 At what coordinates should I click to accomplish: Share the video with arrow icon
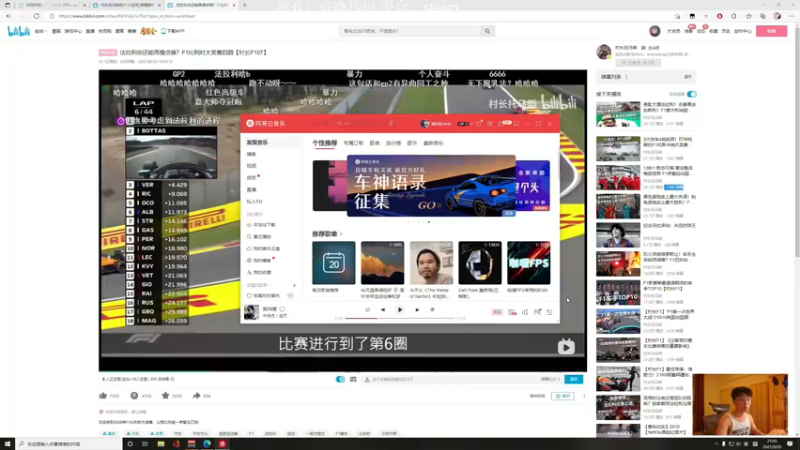coord(196,395)
